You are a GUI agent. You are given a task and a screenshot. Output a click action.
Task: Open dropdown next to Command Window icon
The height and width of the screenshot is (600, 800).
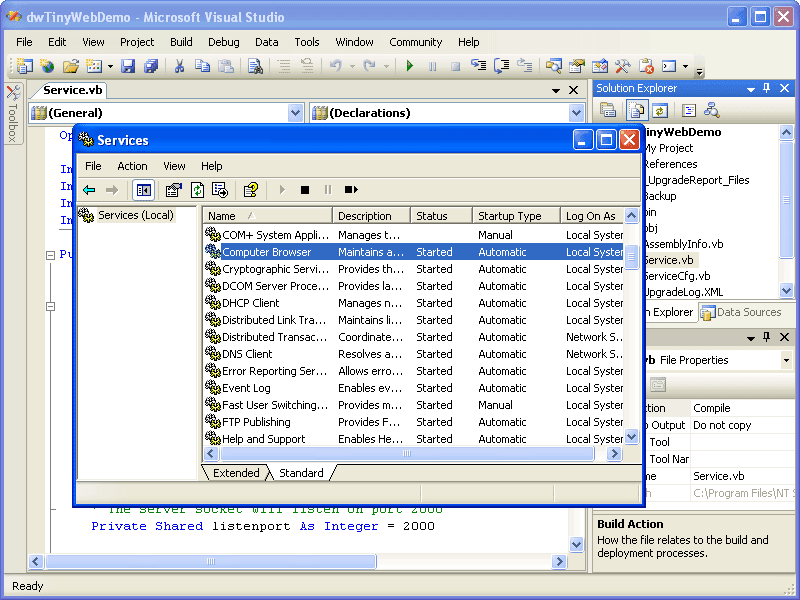pos(685,66)
